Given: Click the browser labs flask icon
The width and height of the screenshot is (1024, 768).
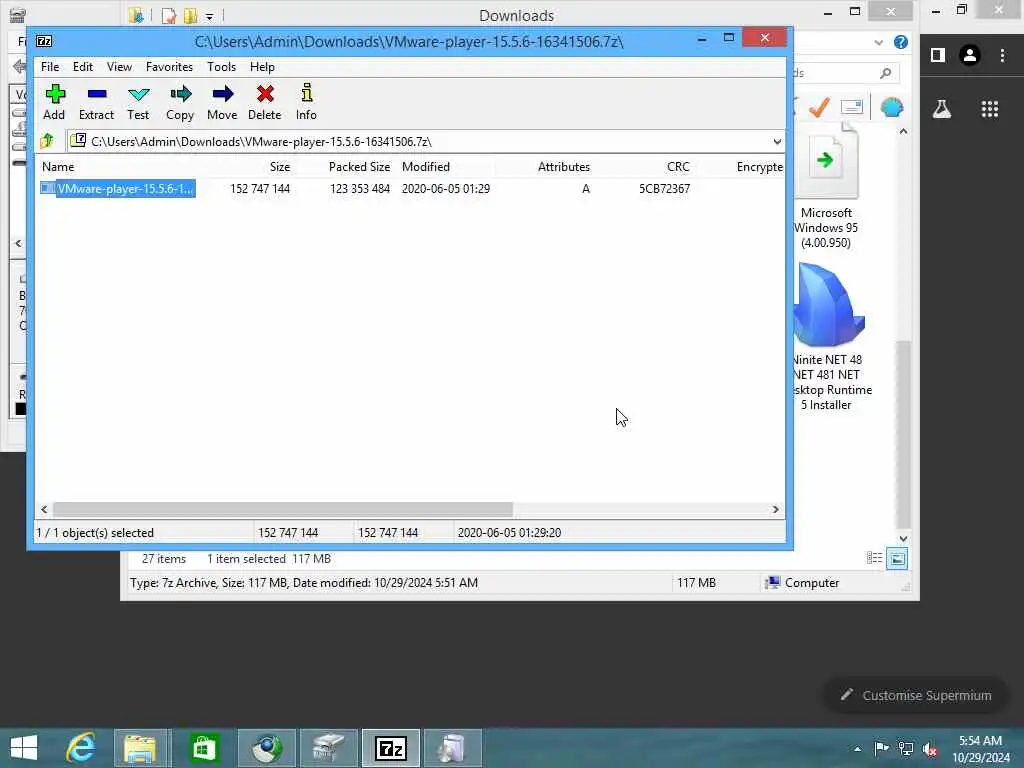Looking at the screenshot, I should 941,109.
